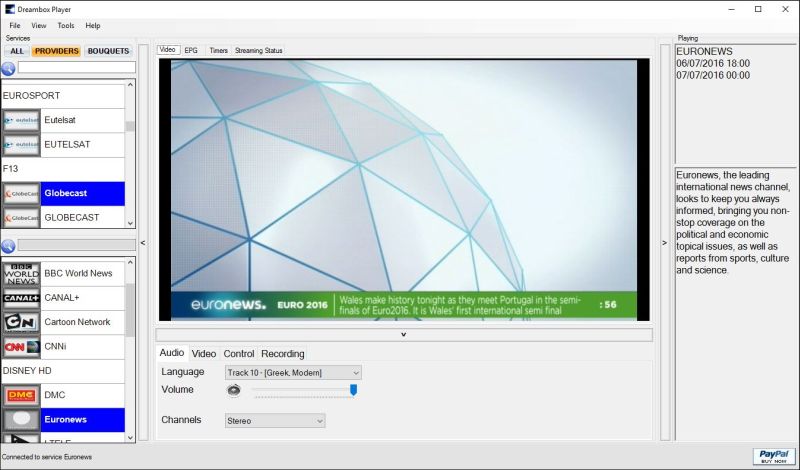Select DMC channel name

[x=55, y=395]
